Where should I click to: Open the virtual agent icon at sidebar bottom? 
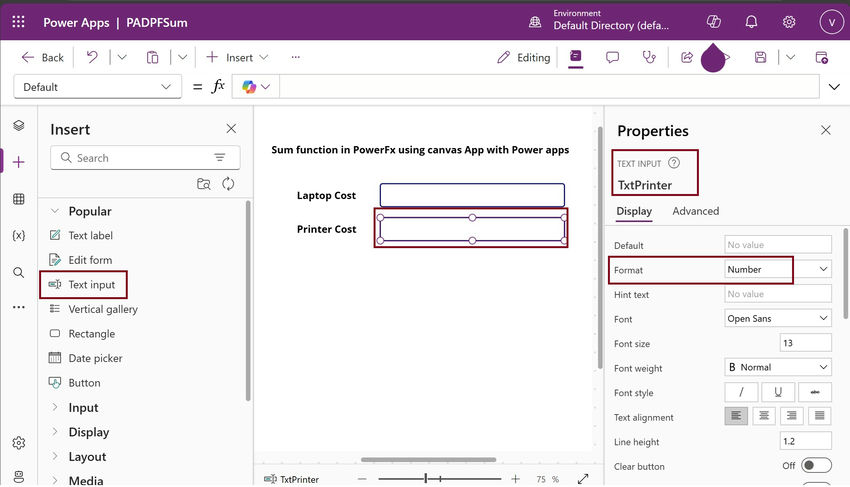click(18, 477)
